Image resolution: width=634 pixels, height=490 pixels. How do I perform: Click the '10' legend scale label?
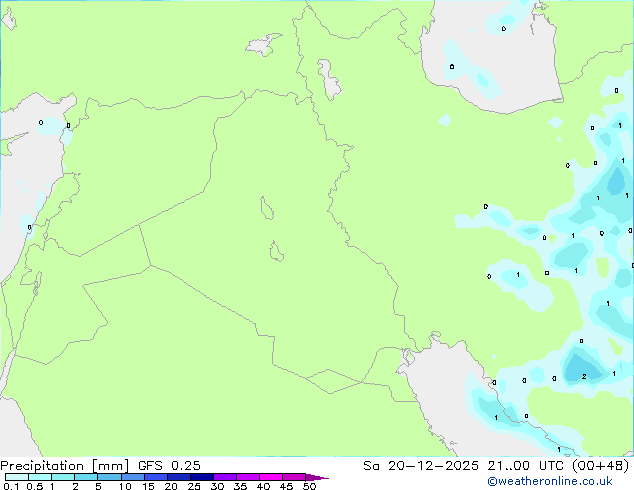125,486
